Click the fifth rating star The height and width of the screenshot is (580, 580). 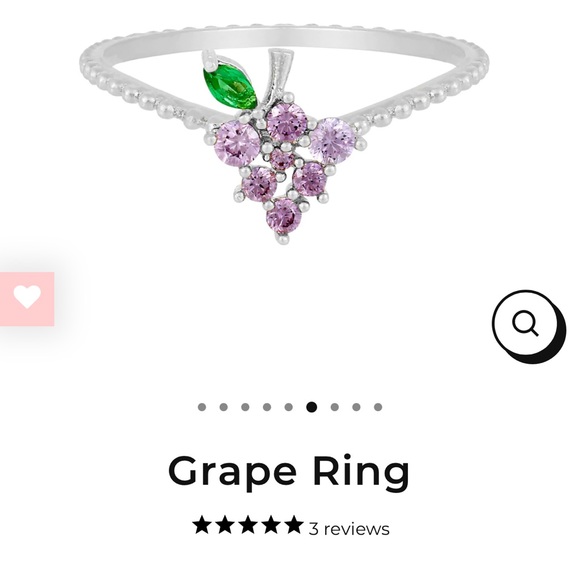point(293,525)
